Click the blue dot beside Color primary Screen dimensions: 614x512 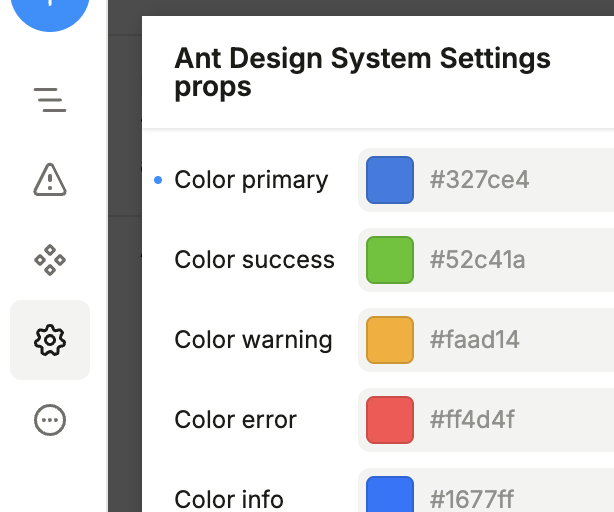point(158,181)
